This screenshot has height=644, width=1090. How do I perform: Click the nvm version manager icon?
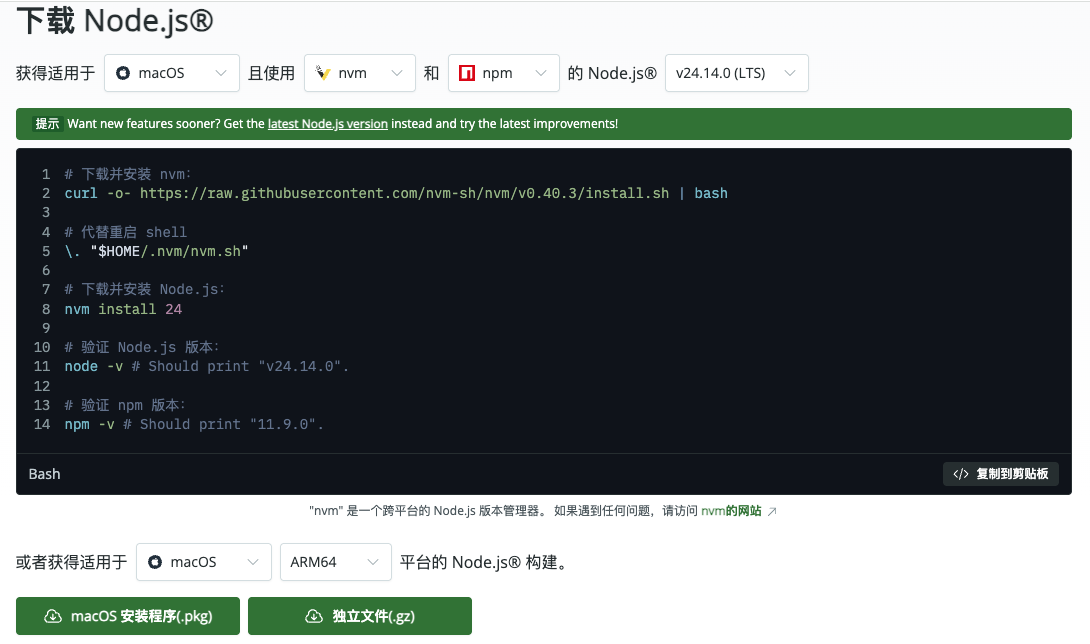pos(322,72)
